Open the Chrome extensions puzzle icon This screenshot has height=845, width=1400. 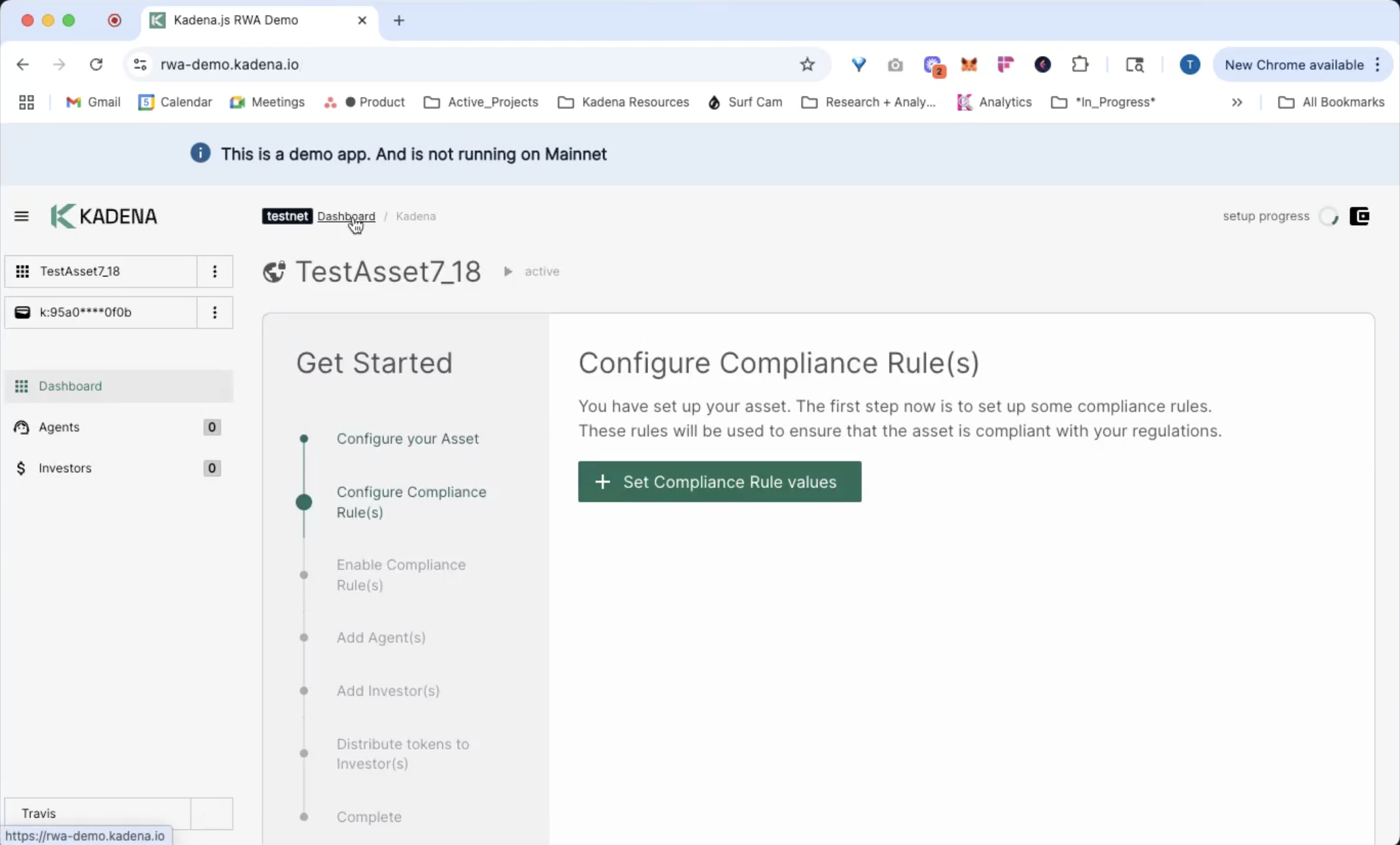(x=1079, y=65)
